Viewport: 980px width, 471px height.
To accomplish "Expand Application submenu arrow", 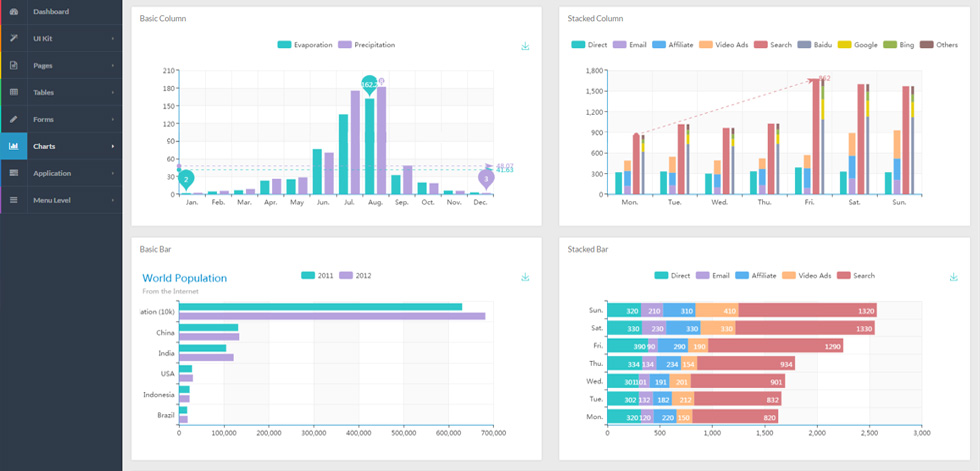I will [112, 173].
